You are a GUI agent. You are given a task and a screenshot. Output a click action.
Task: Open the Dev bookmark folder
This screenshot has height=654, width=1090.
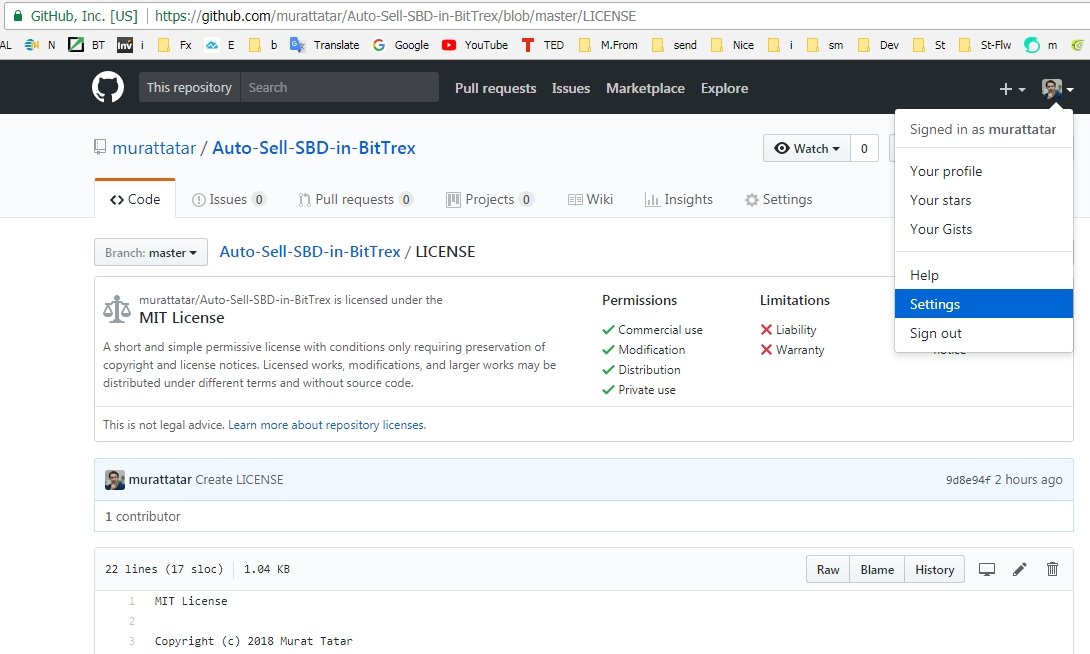(x=879, y=45)
